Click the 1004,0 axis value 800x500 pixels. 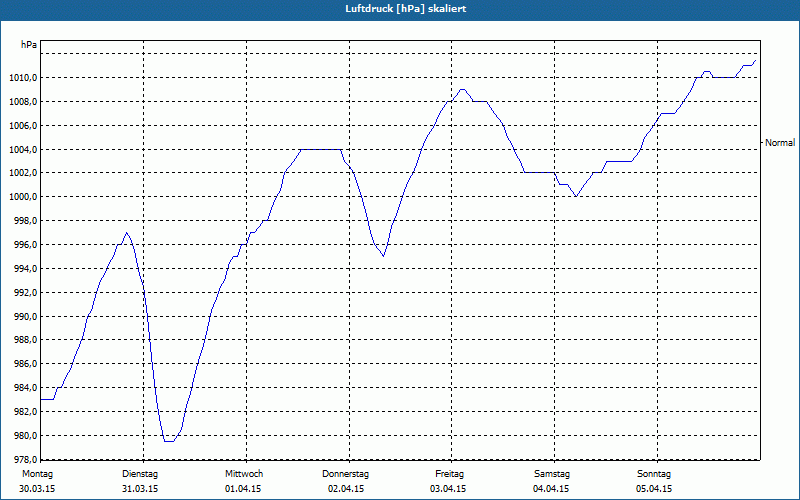click(x=23, y=149)
